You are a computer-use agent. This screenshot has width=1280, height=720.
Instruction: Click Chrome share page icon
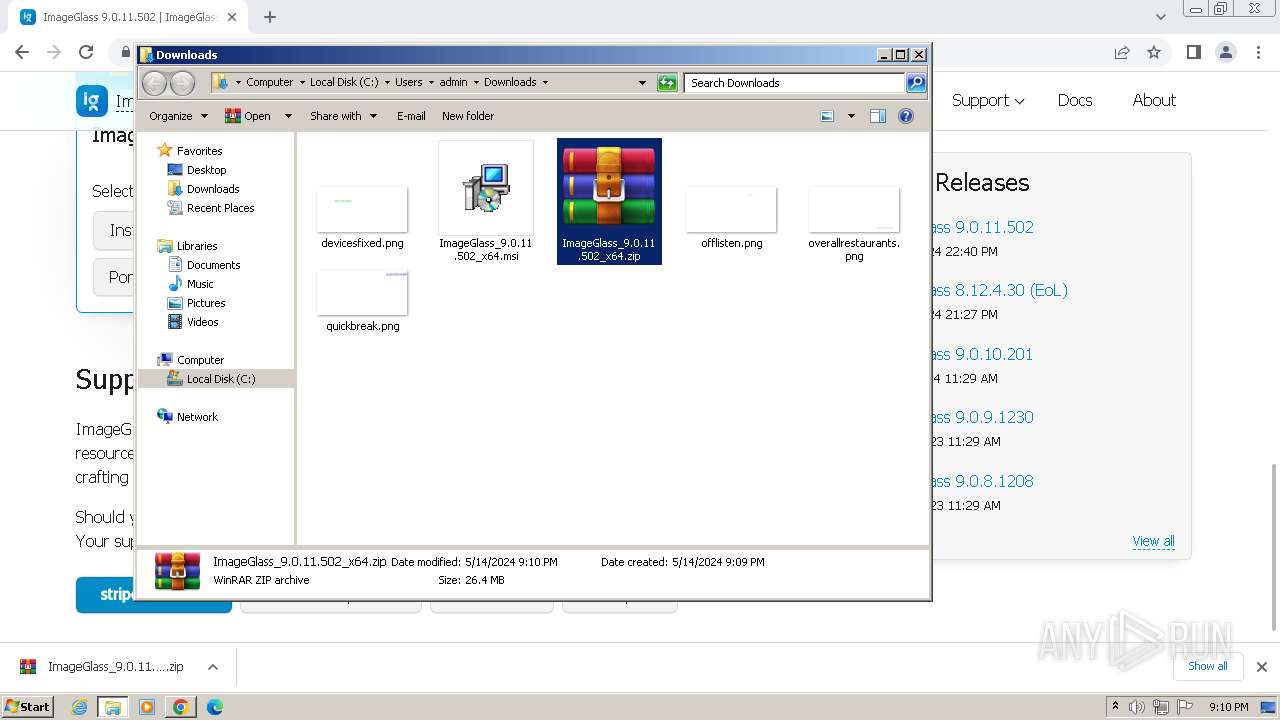click(1122, 52)
